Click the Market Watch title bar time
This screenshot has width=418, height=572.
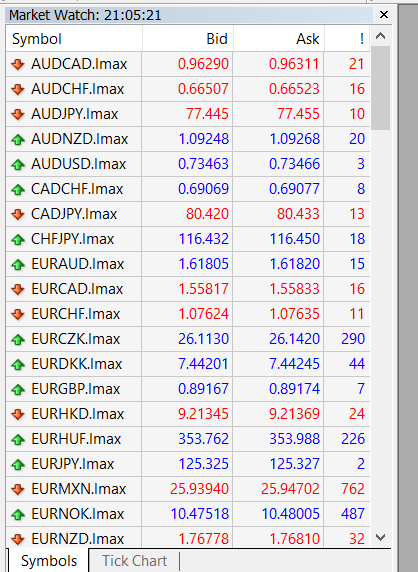[132, 15]
